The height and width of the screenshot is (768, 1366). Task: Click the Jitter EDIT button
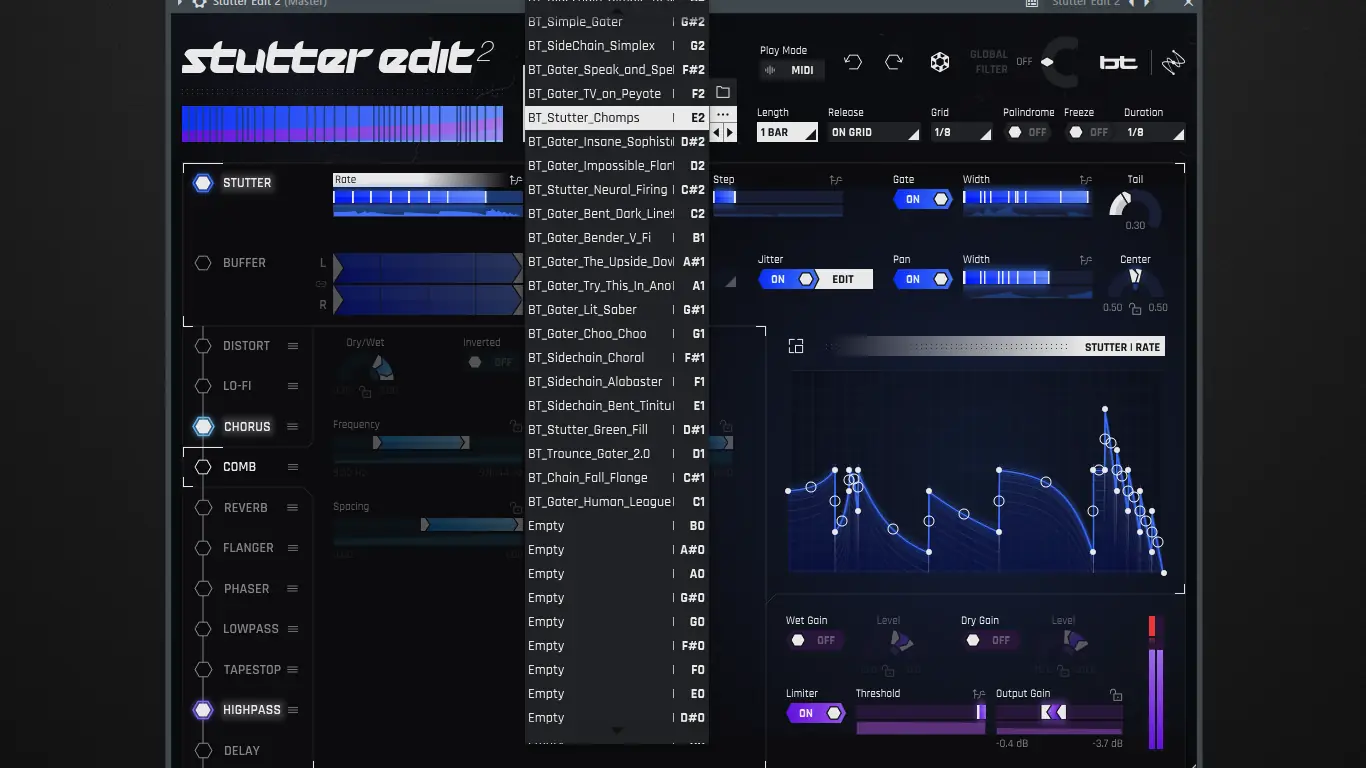844,279
